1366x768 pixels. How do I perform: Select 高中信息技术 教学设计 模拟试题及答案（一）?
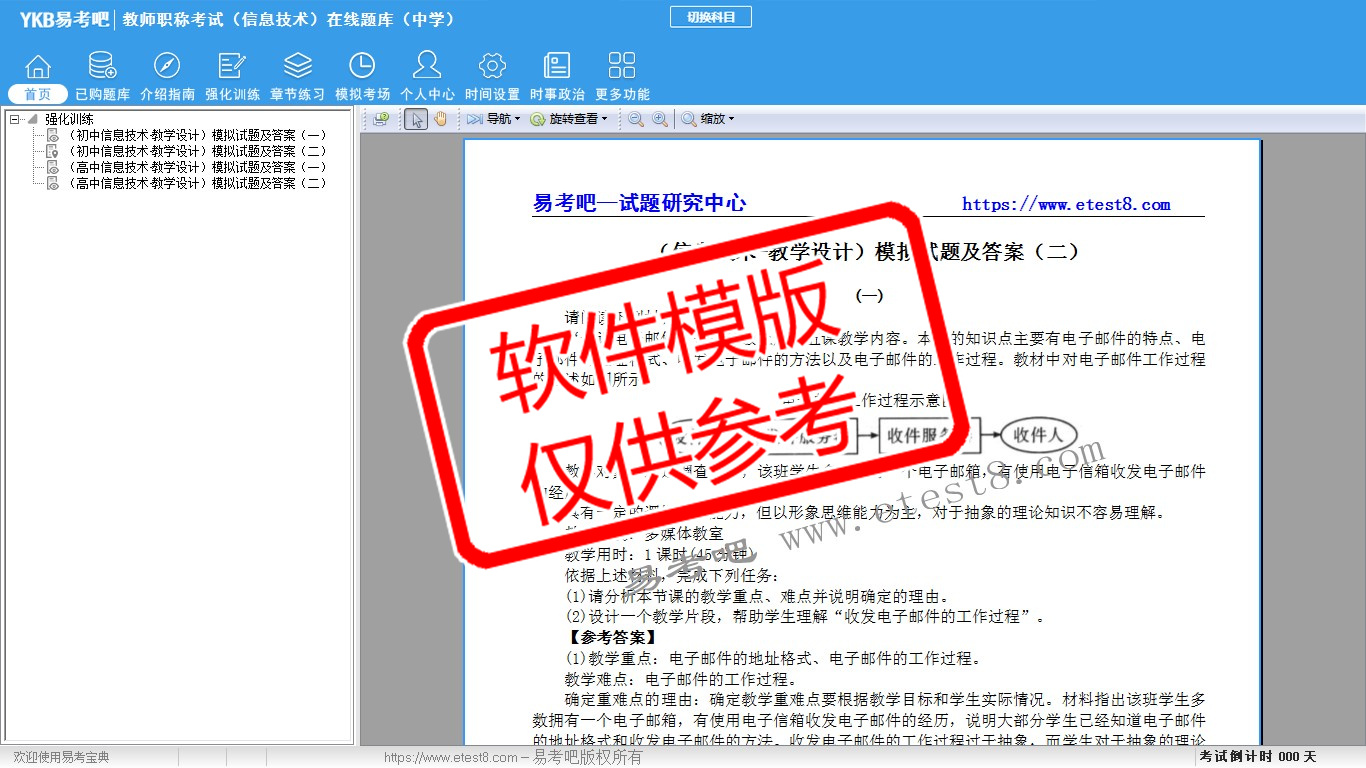(196, 167)
